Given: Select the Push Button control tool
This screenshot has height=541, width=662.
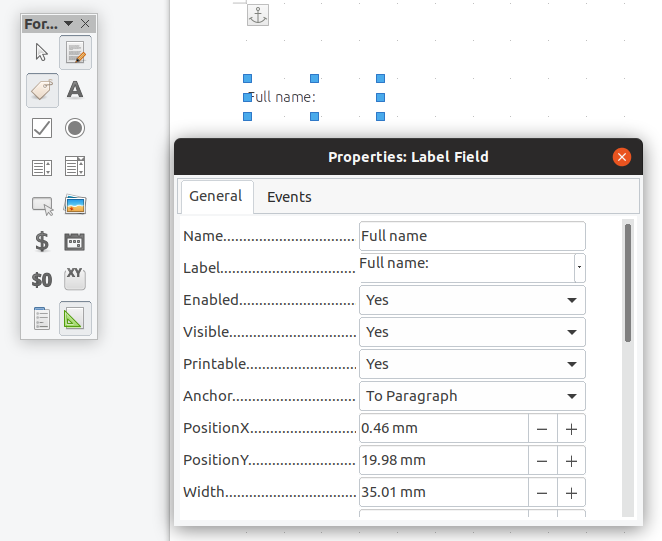Looking at the screenshot, I should click(42, 205).
